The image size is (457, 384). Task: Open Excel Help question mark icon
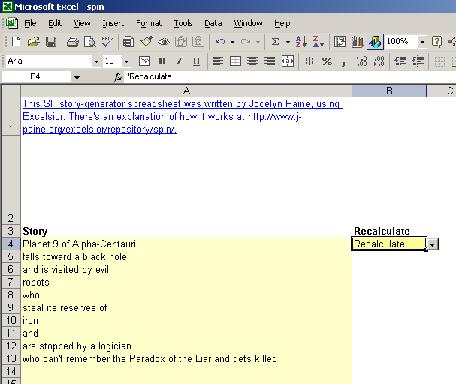[437, 42]
